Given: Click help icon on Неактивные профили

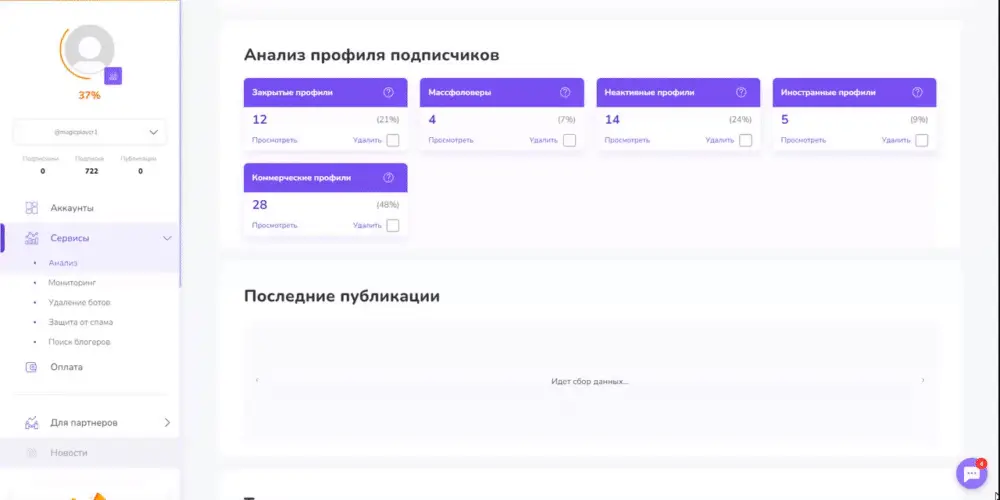Looking at the screenshot, I should point(741,92).
